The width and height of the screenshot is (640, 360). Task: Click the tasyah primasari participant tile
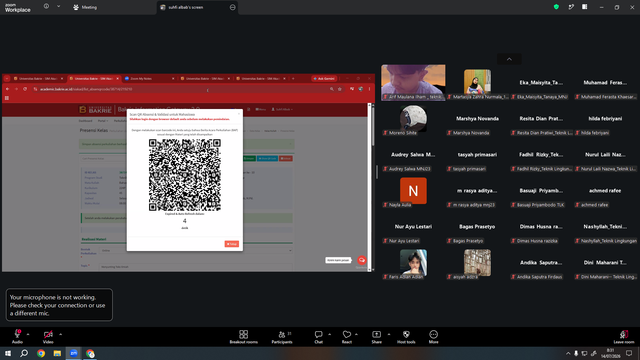click(x=477, y=155)
